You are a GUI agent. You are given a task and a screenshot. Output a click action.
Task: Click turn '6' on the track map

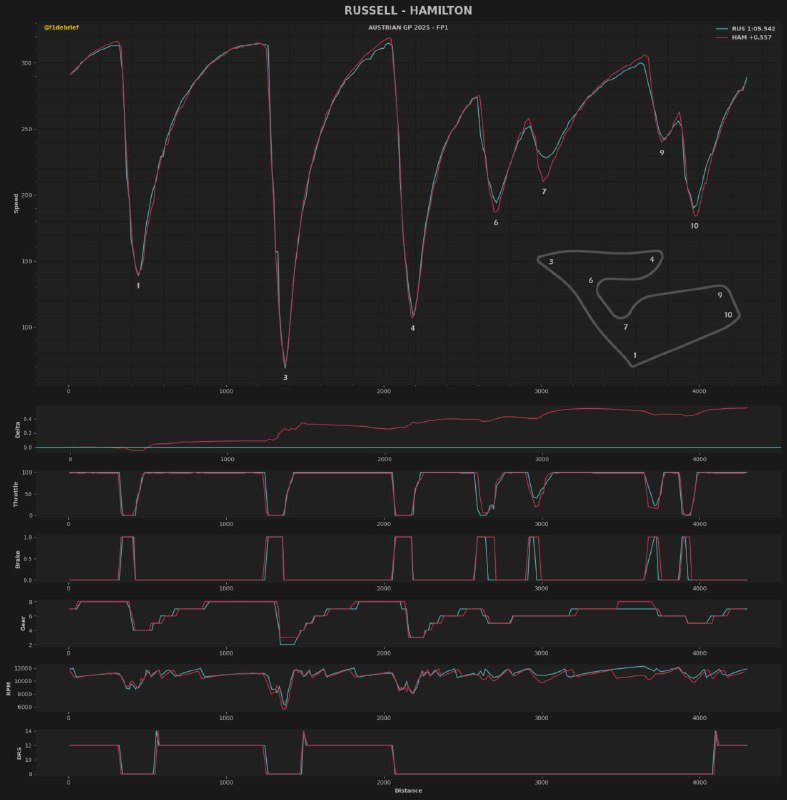591,280
